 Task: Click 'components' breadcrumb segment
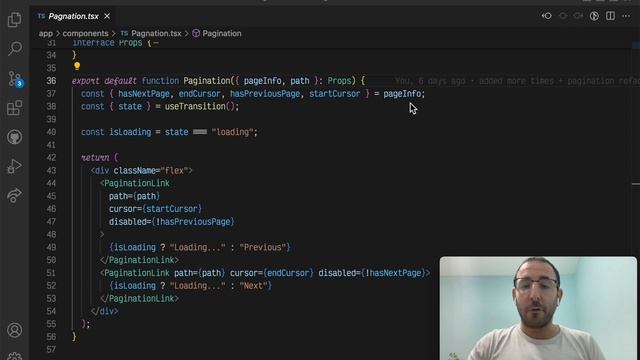point(85,33)
